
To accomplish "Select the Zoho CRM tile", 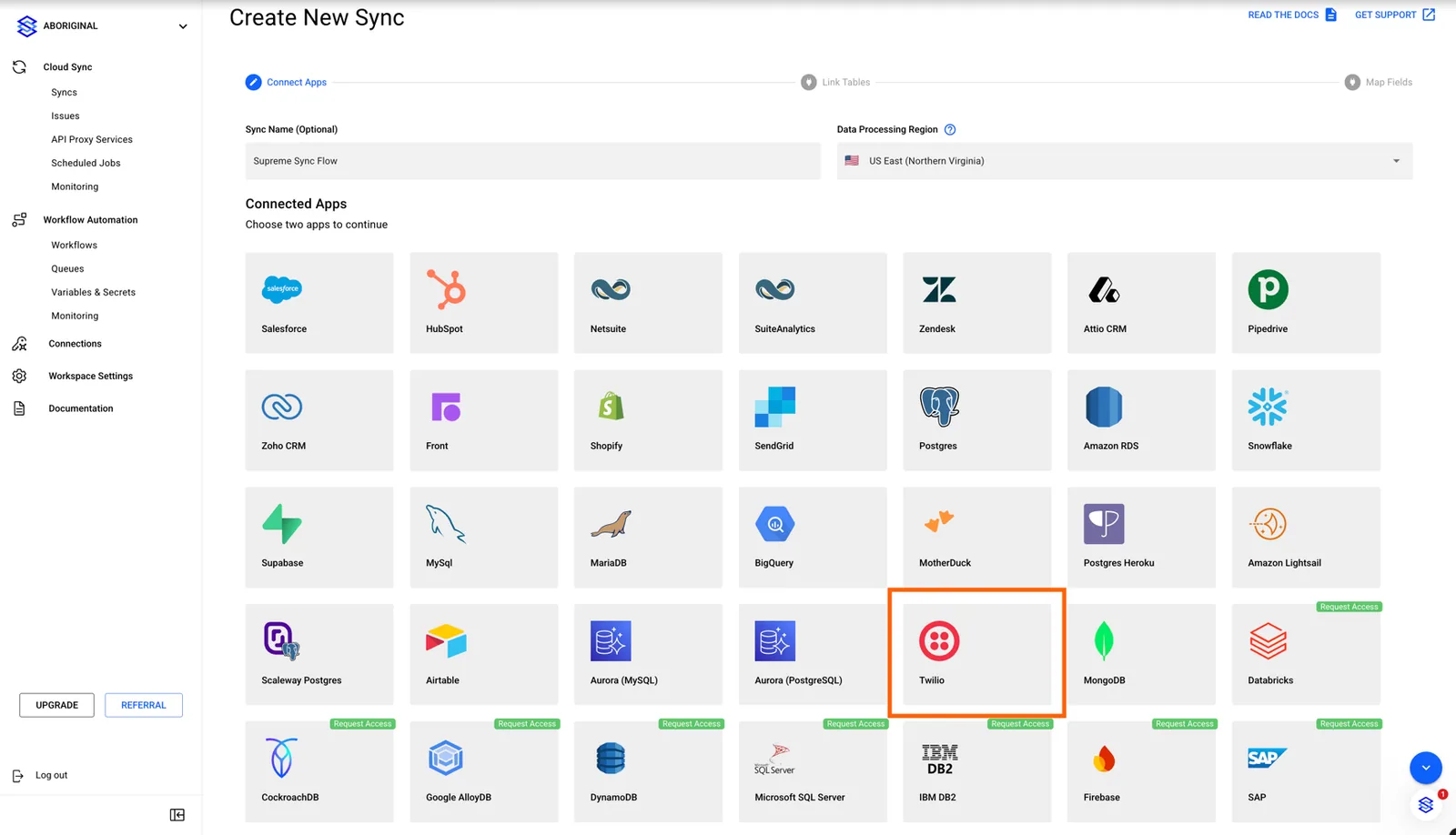I will point(319,420).
